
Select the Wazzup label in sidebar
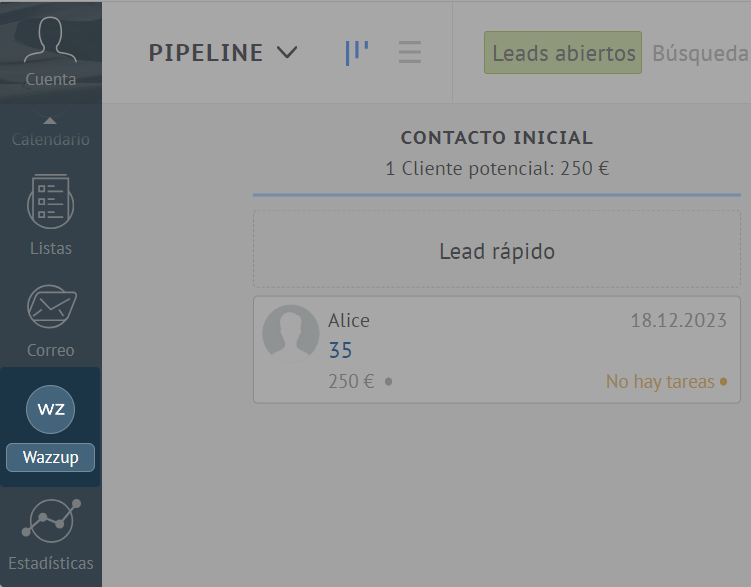(x=50, y=457)
